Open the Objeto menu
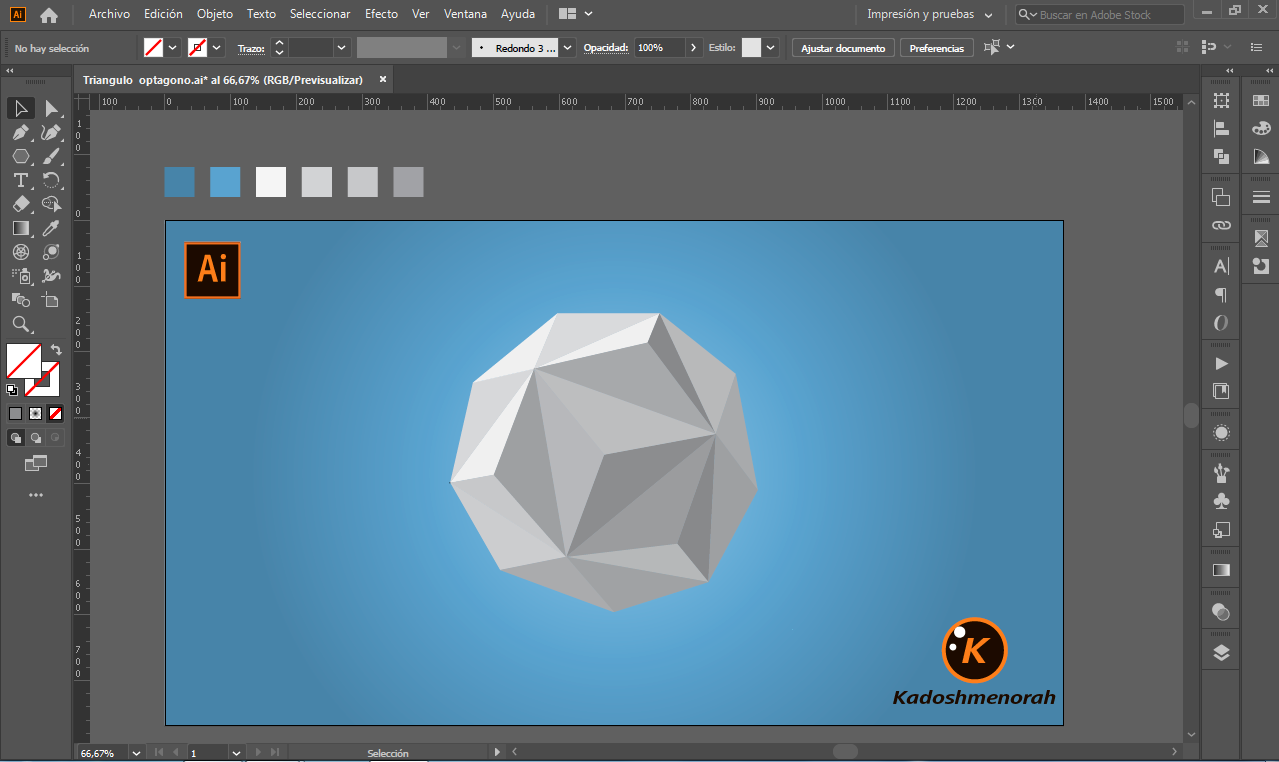Image resolution: width=1279 pixels, height=762 pixels. (x=215, y=15)
